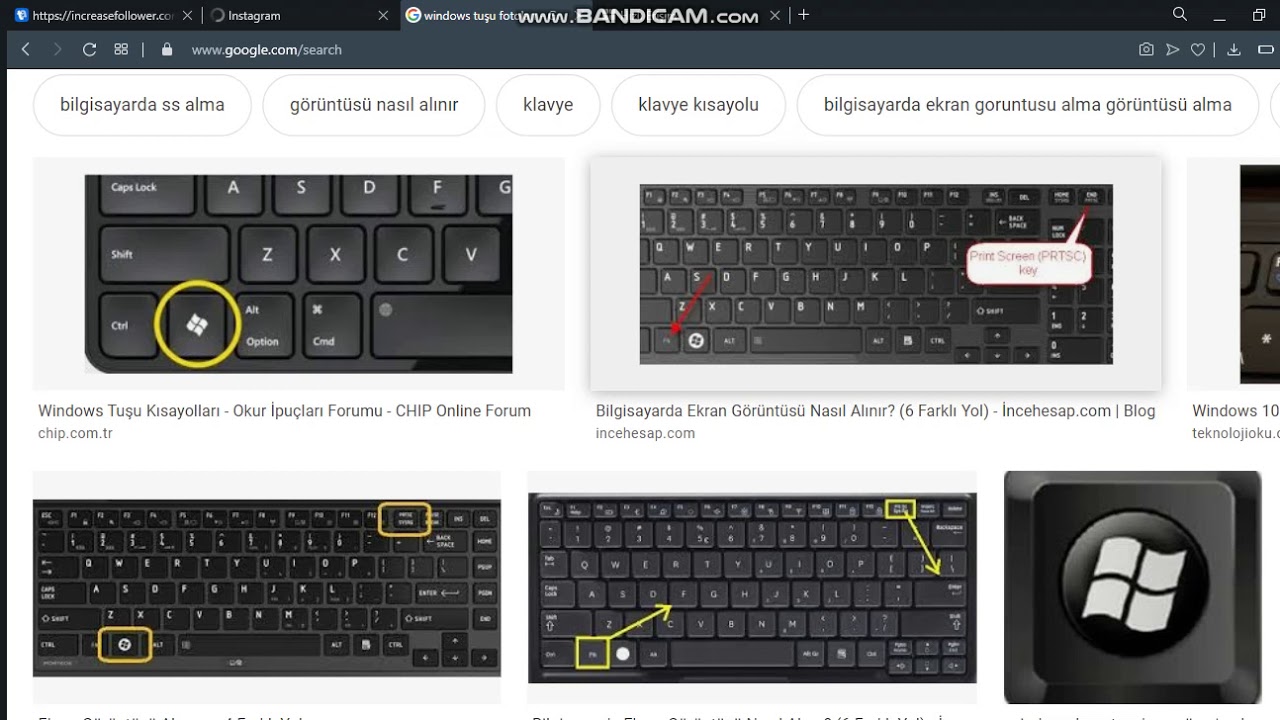Open the large Windows logo key thumbnail

1133,587
